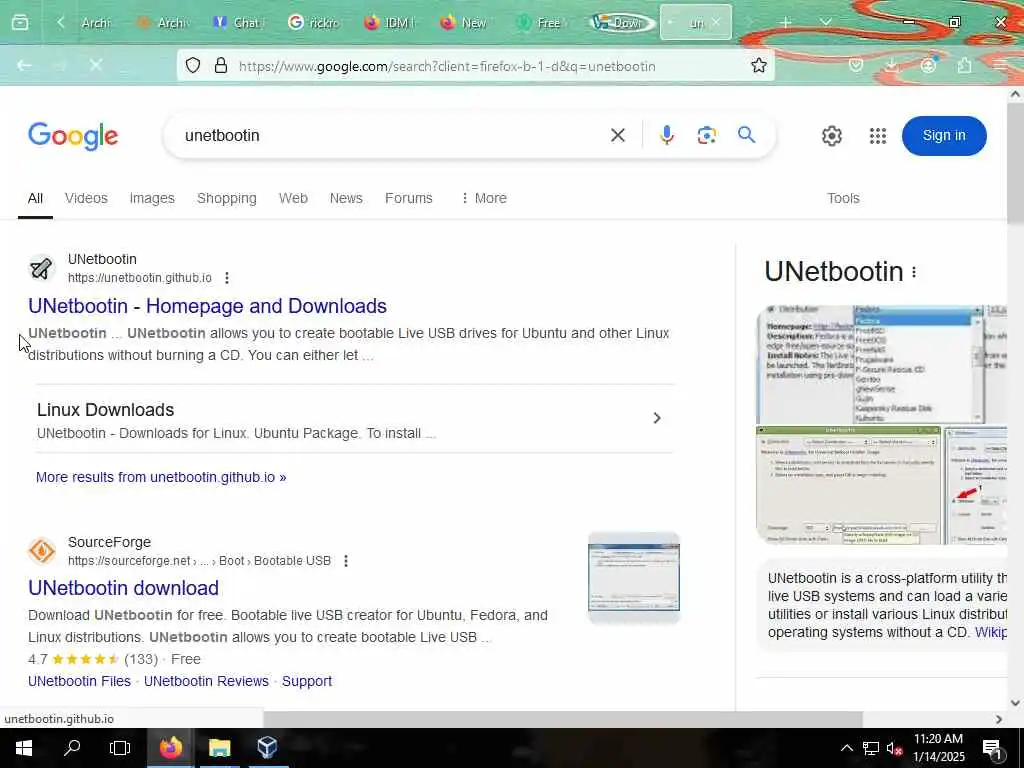The image size is (1024, 768).
Task: Submit search with magnifier icon
Action: 746,135
